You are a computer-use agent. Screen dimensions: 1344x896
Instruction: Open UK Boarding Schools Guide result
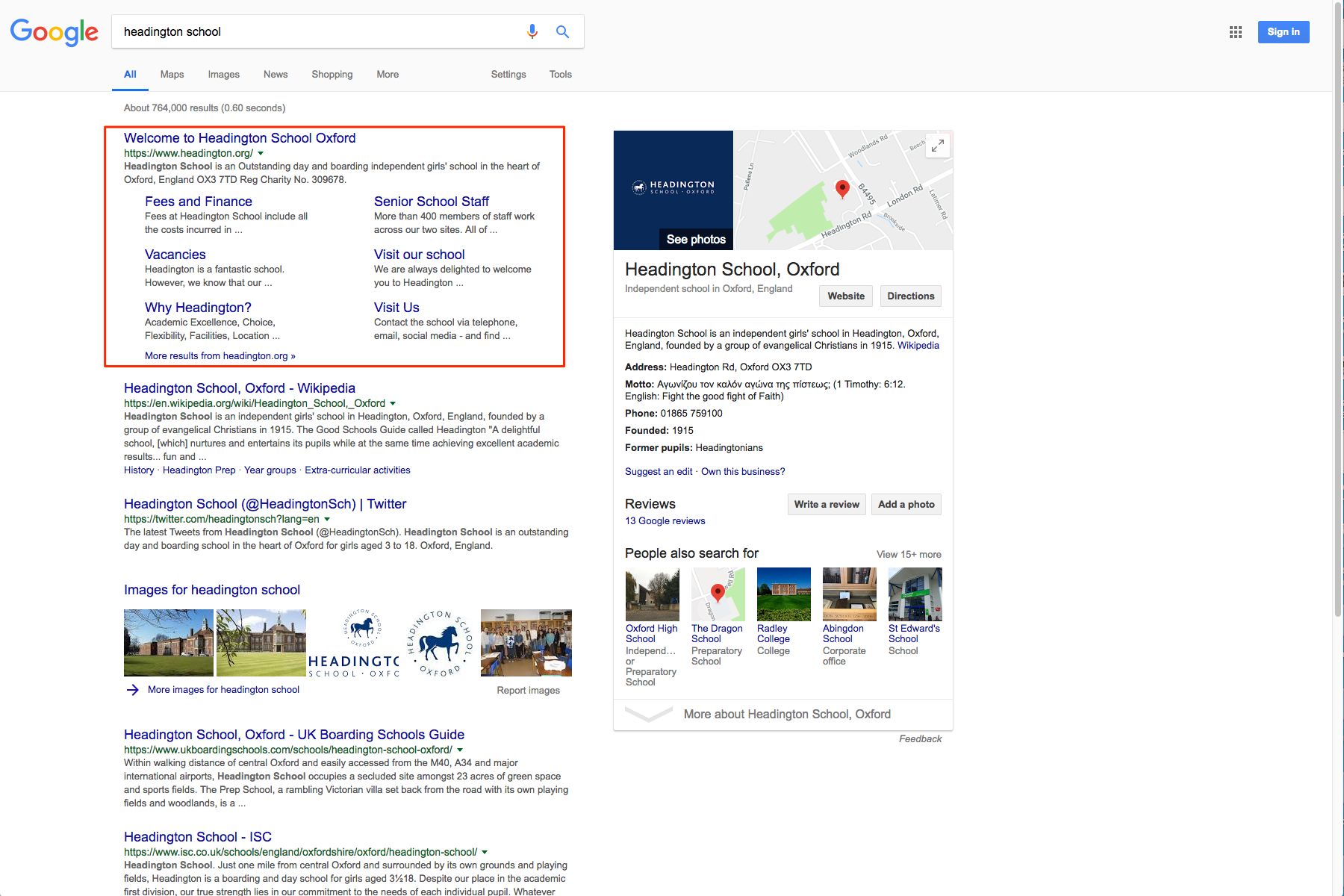[294, 735]
